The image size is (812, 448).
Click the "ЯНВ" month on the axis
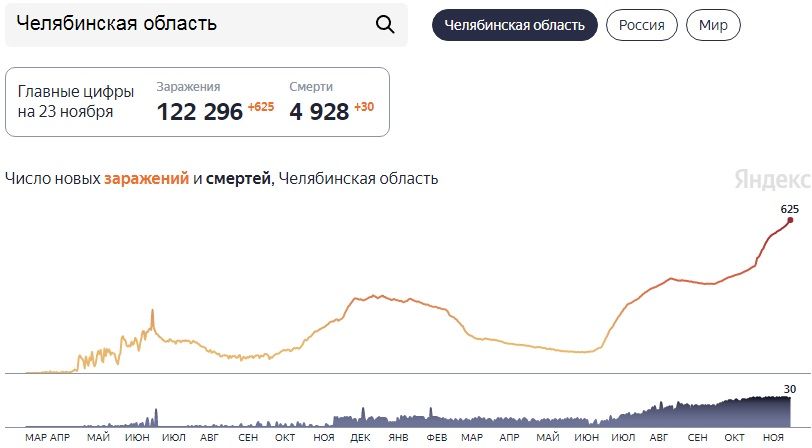click(x=398, y=438)
